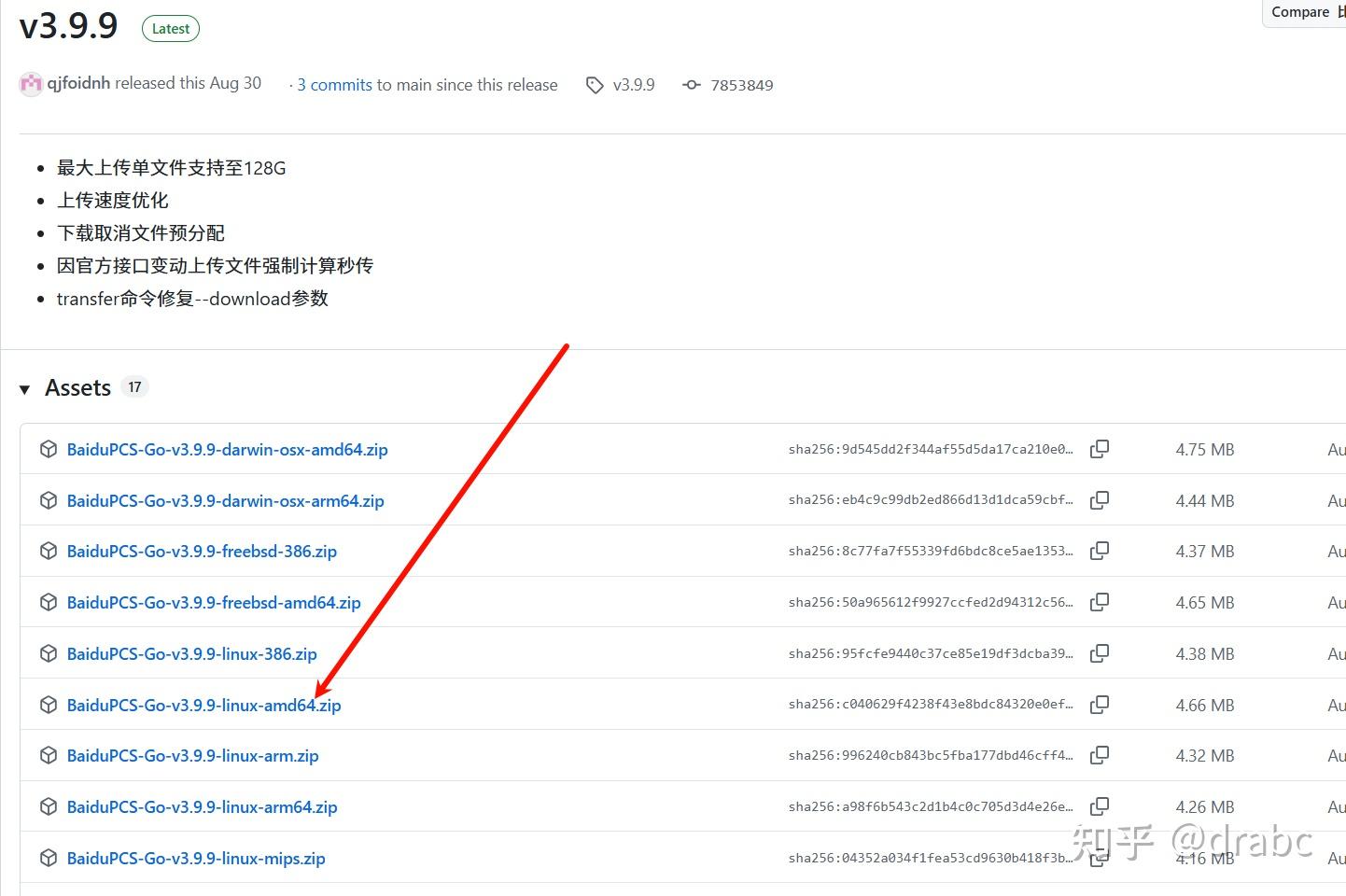Download BaiduPCS-Go-v3.9.9-linux-amd64.zip
Screen dimensions: 1346x896
[x=203, y=705]
